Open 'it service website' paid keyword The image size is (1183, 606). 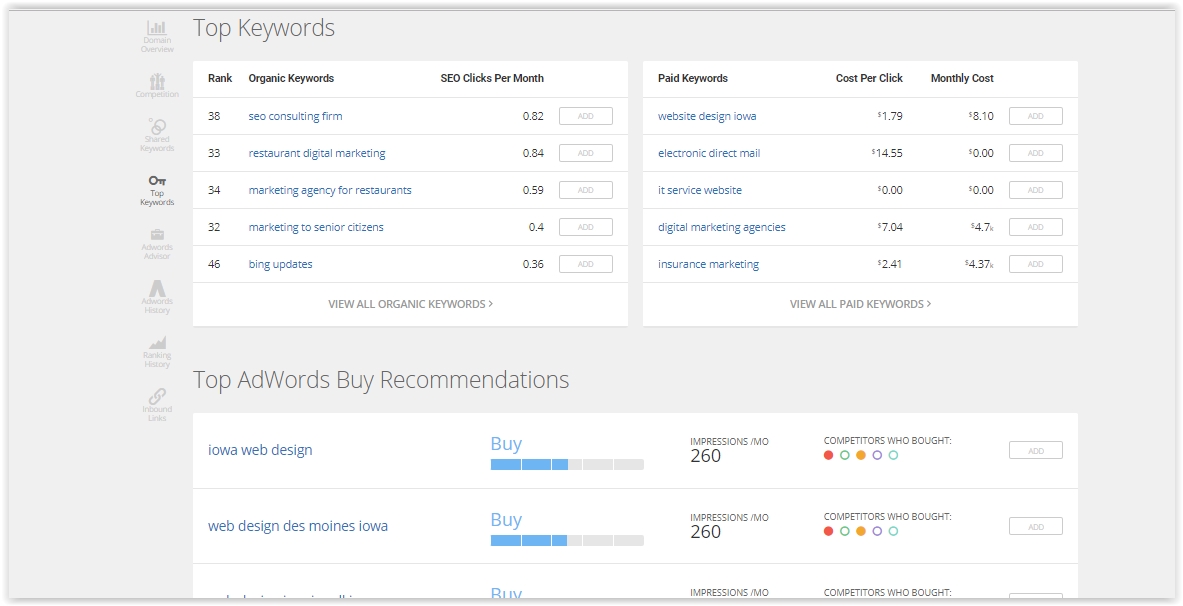coord(699,190)
